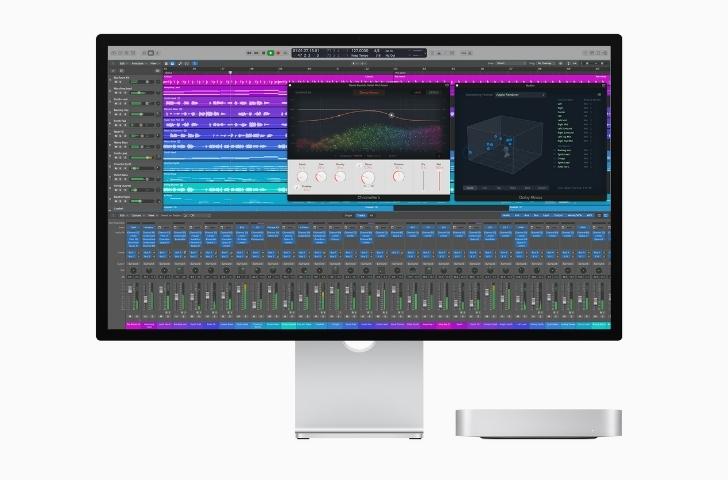Mute the first track in track list
The width and height of the screenshot is (728, 480).
point(114,81)
